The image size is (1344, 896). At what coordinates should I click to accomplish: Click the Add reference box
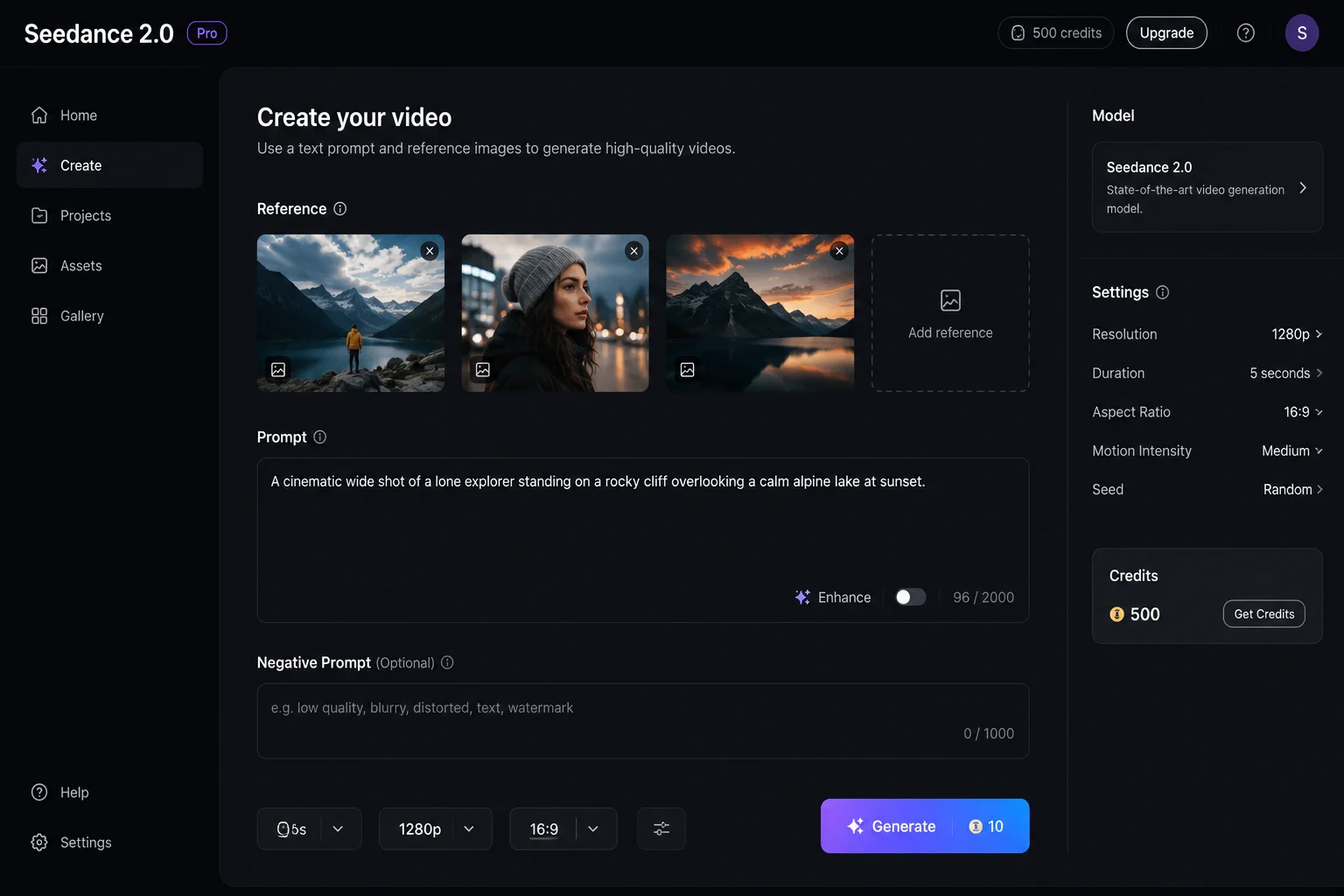(950, 313)
